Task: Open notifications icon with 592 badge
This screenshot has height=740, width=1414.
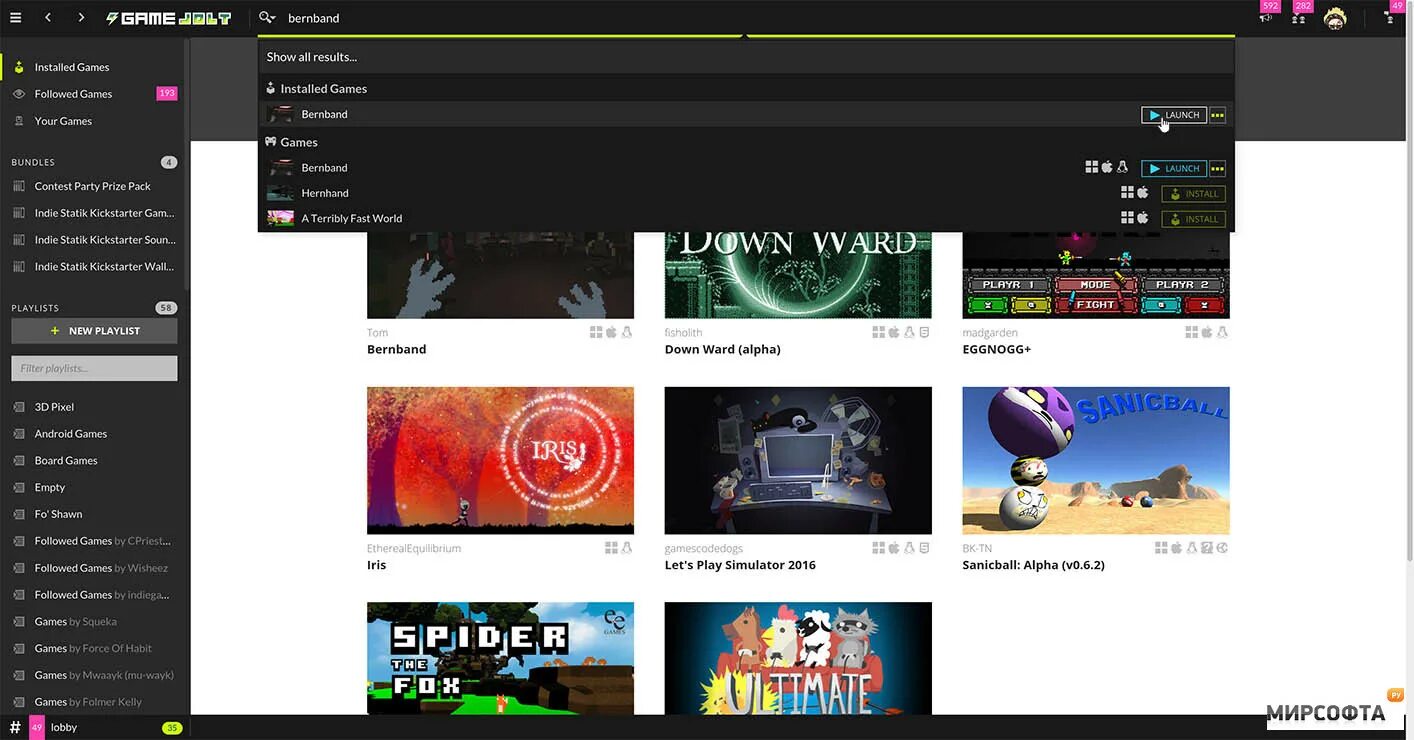Action: tap(1266, 18)
